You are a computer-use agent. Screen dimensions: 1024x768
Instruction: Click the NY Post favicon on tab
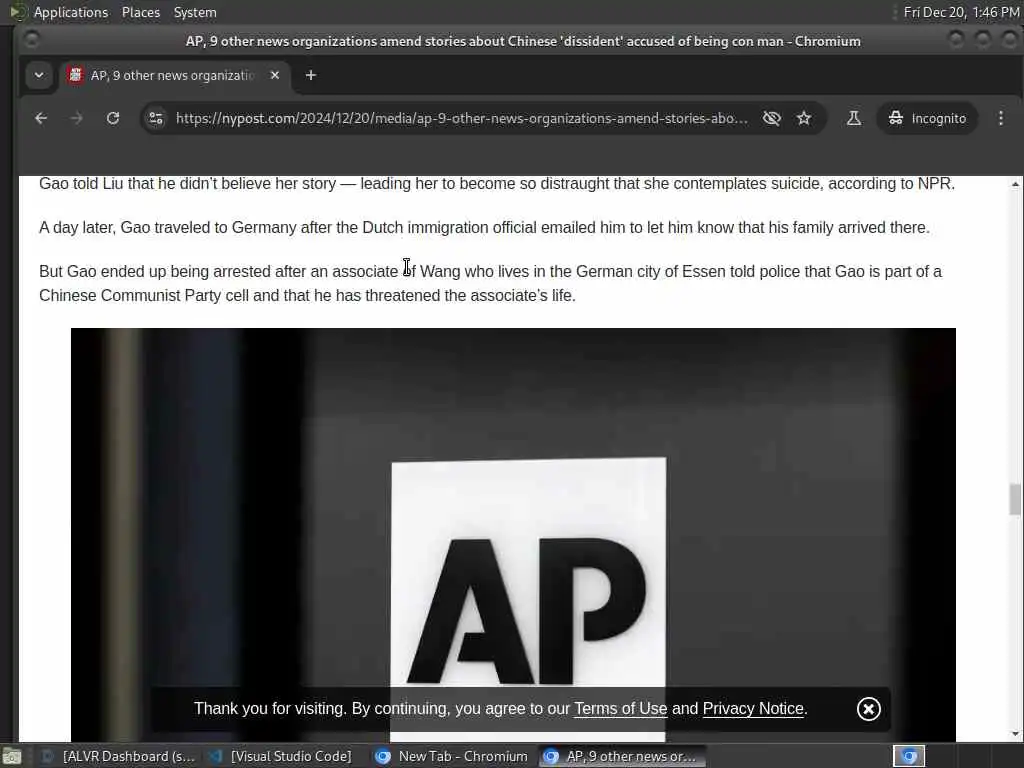coord(76,75)
